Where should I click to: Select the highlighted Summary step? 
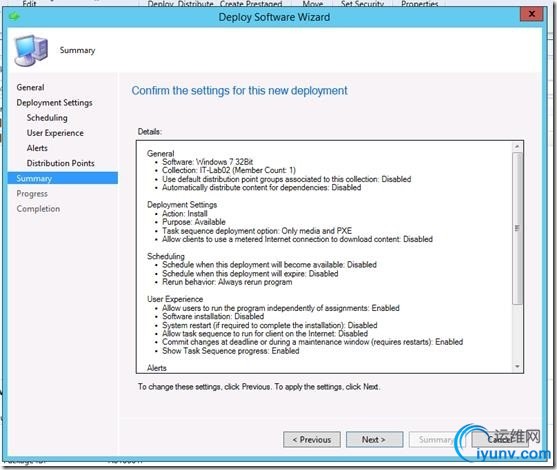click(63, 178)
